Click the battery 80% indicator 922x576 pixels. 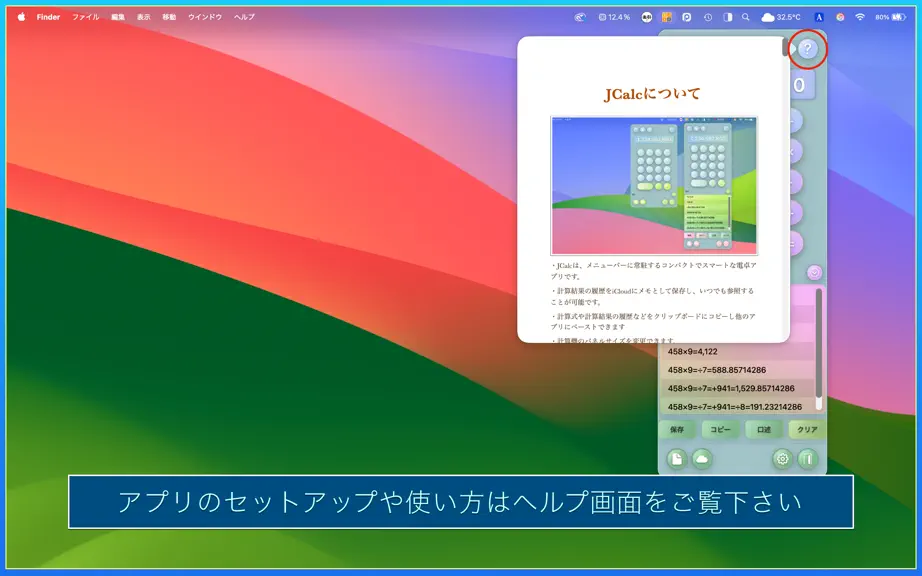pyautogui.click(x=890, y=17)
